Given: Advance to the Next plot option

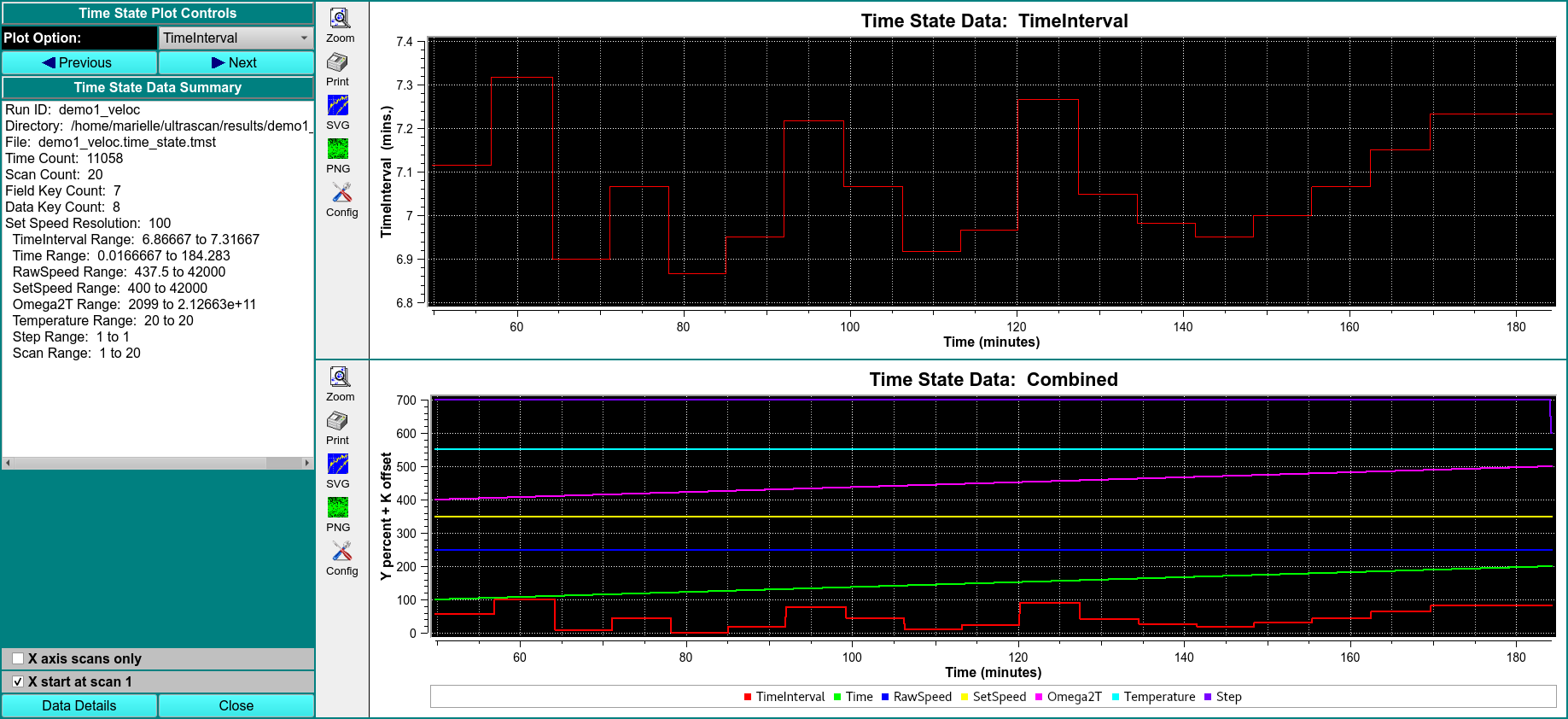Looking at the screenshot, I should pyautogui.click(x=236, y=63).
